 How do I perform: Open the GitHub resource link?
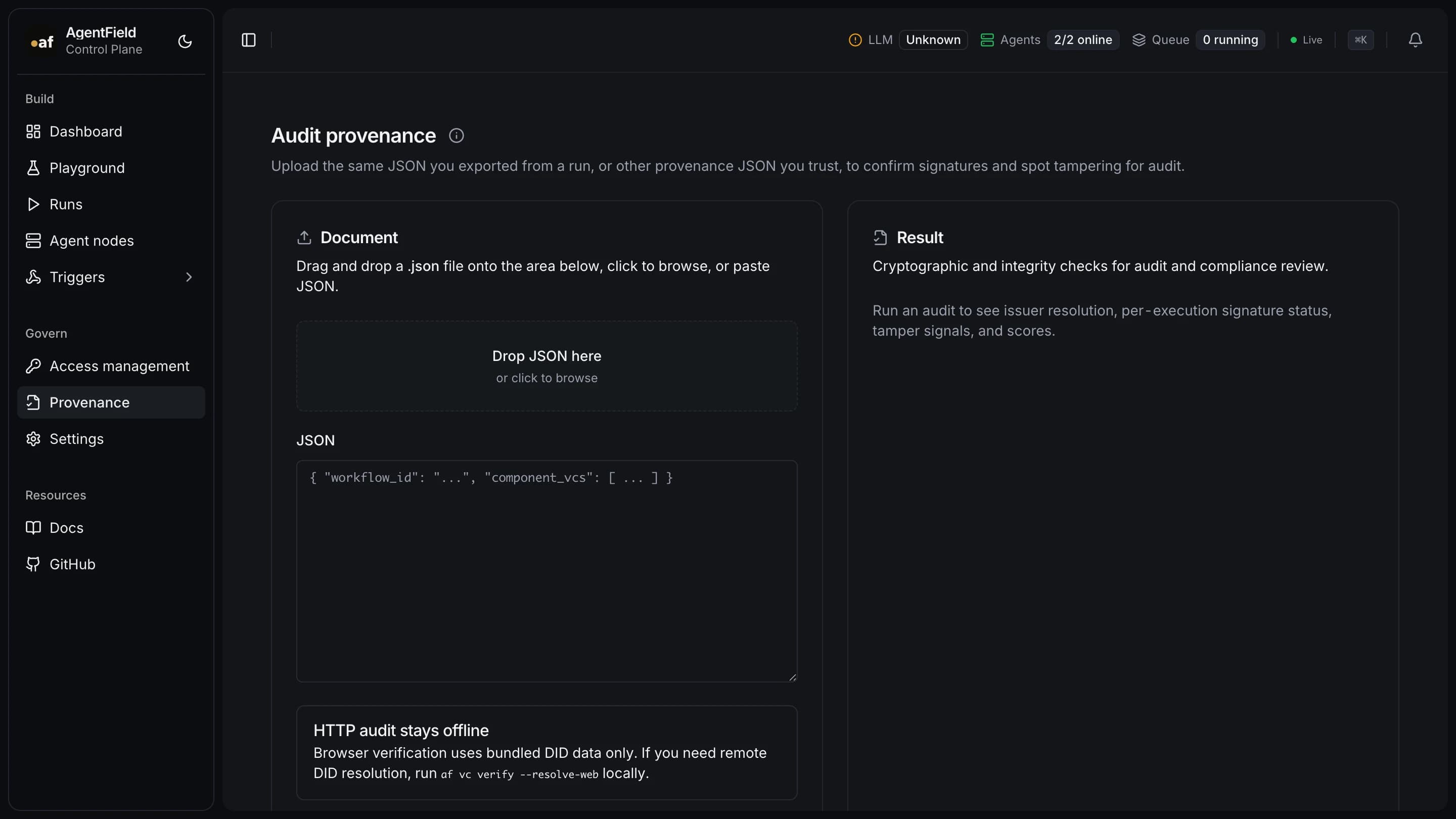point(111,564)
